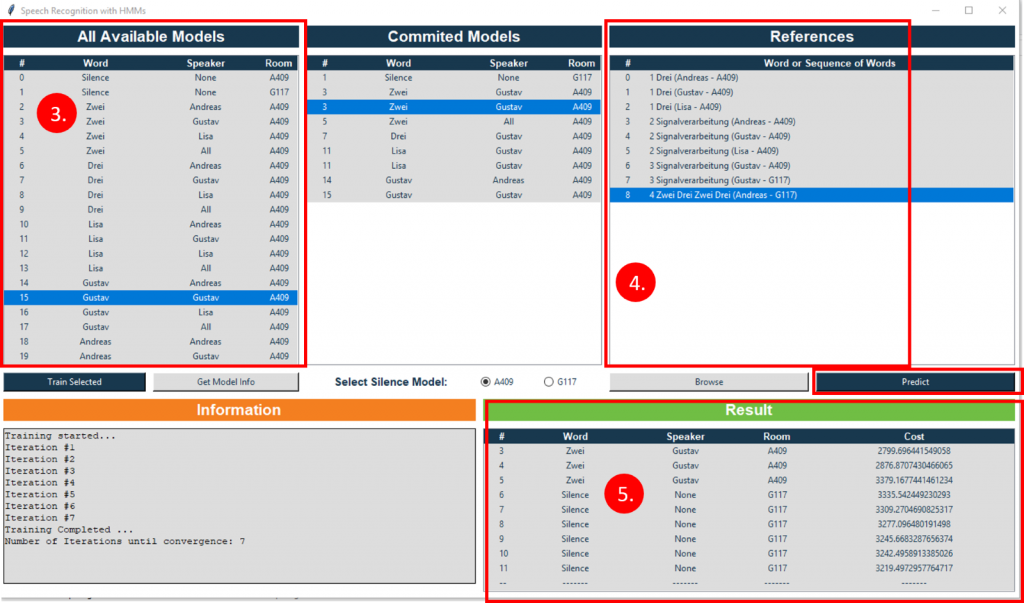Click result row 5 Zwei cost 3379.17

point(749,480)
